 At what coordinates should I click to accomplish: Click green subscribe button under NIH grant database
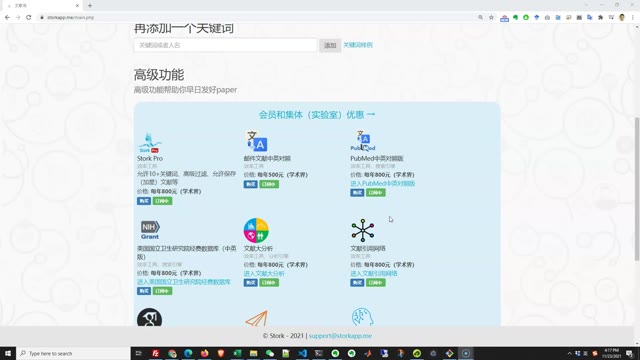(162, 291)
